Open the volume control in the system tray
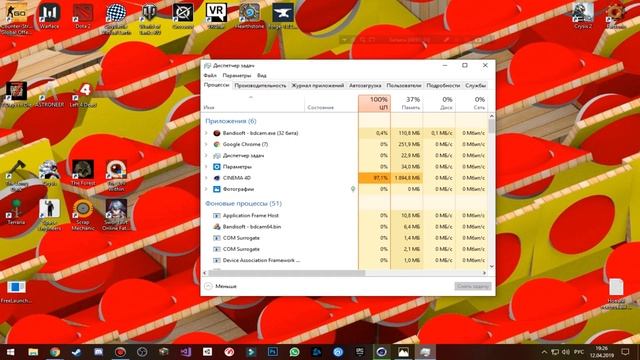This screenshot has height=360, width=640. [566, 352]
